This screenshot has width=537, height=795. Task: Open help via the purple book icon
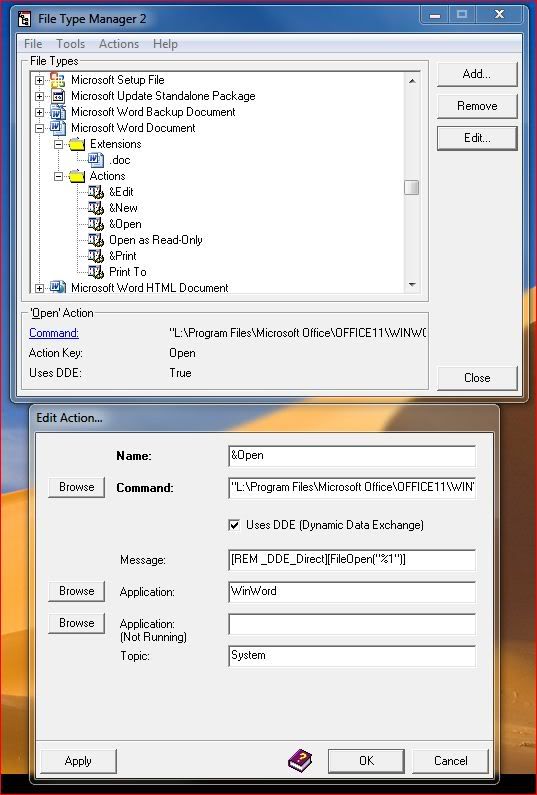pos(300,761)
